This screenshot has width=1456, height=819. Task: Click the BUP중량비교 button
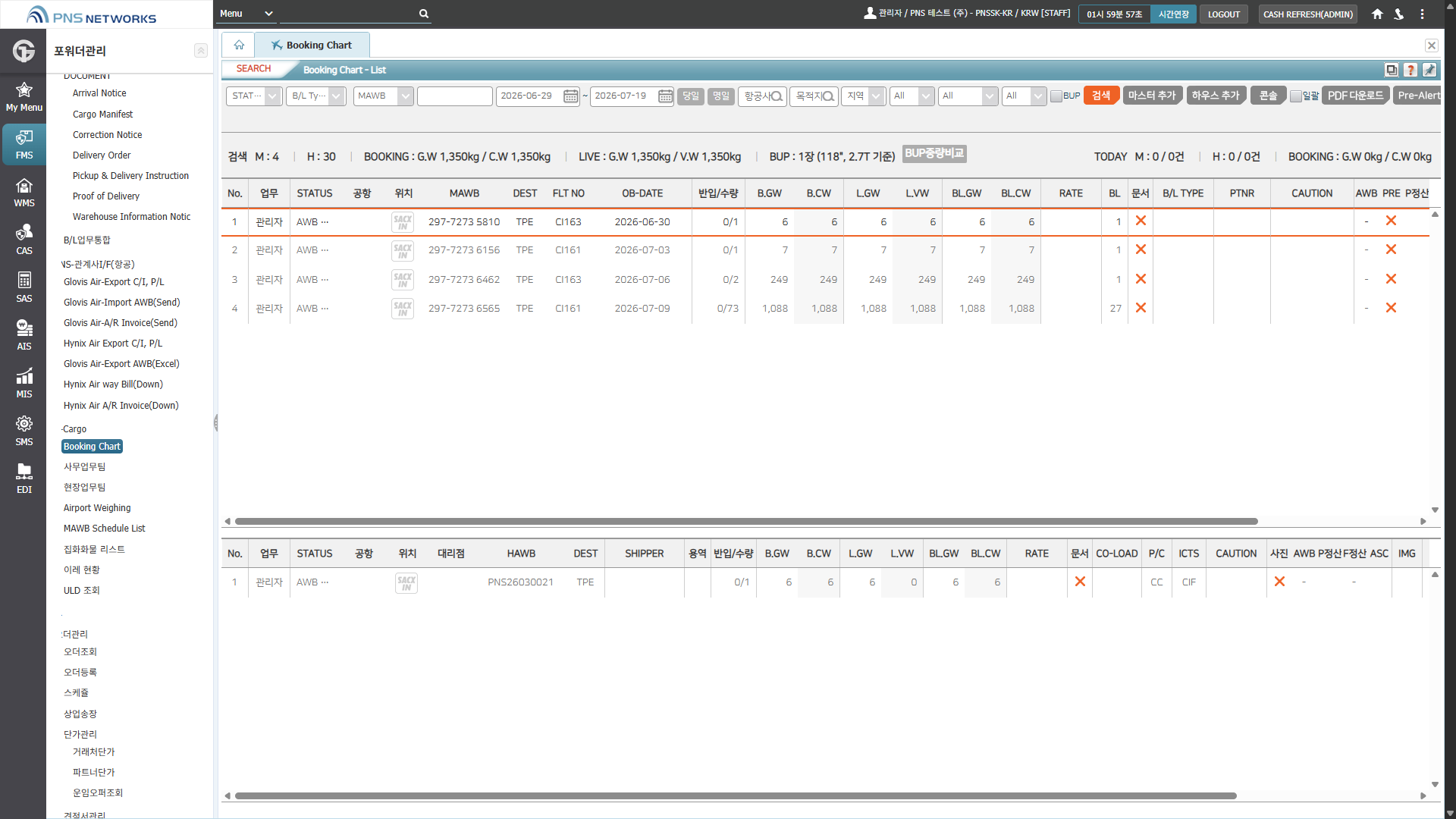coord(934,154)
